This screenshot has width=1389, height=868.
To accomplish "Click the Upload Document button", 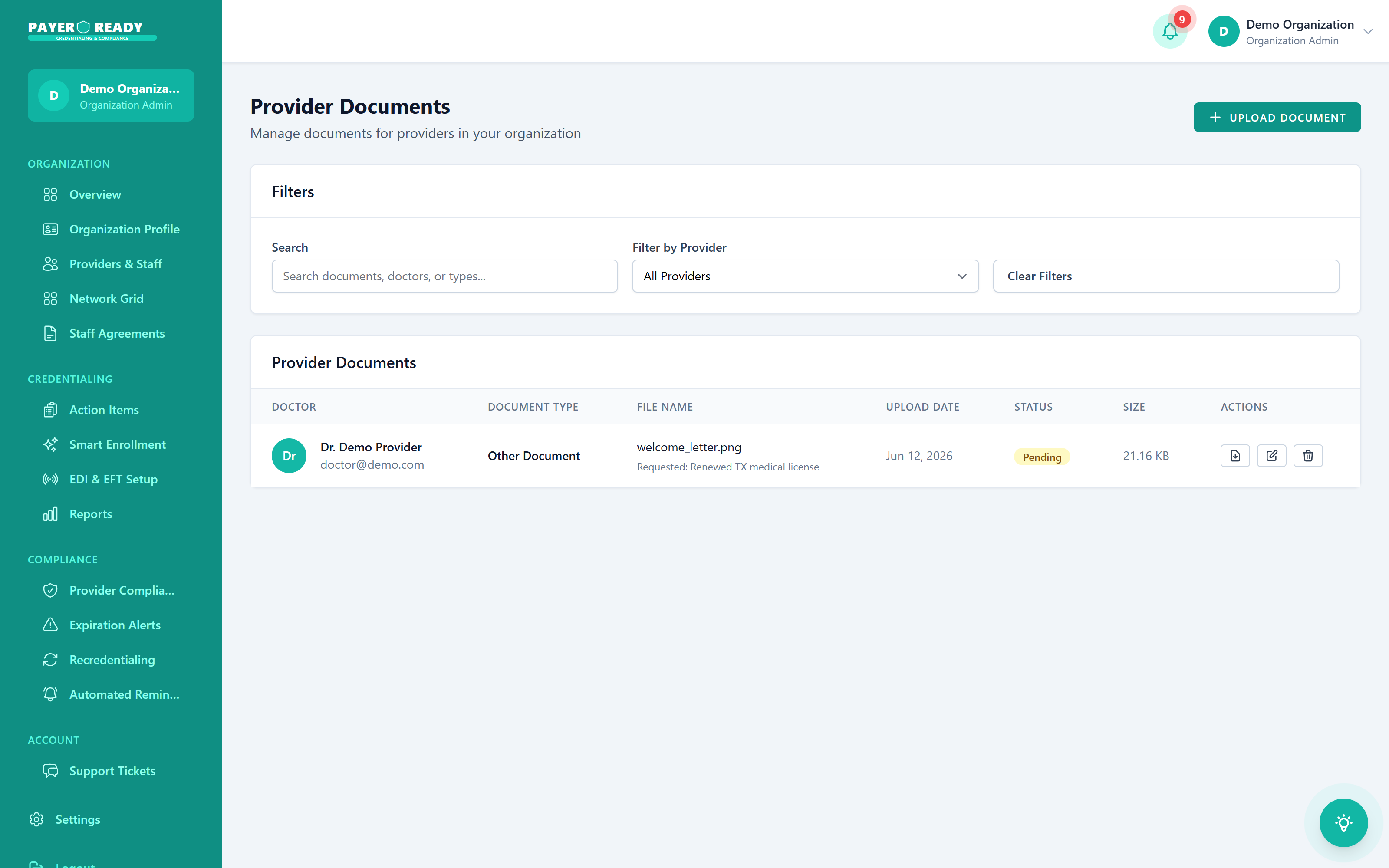I will click(x=1277, y=117).
